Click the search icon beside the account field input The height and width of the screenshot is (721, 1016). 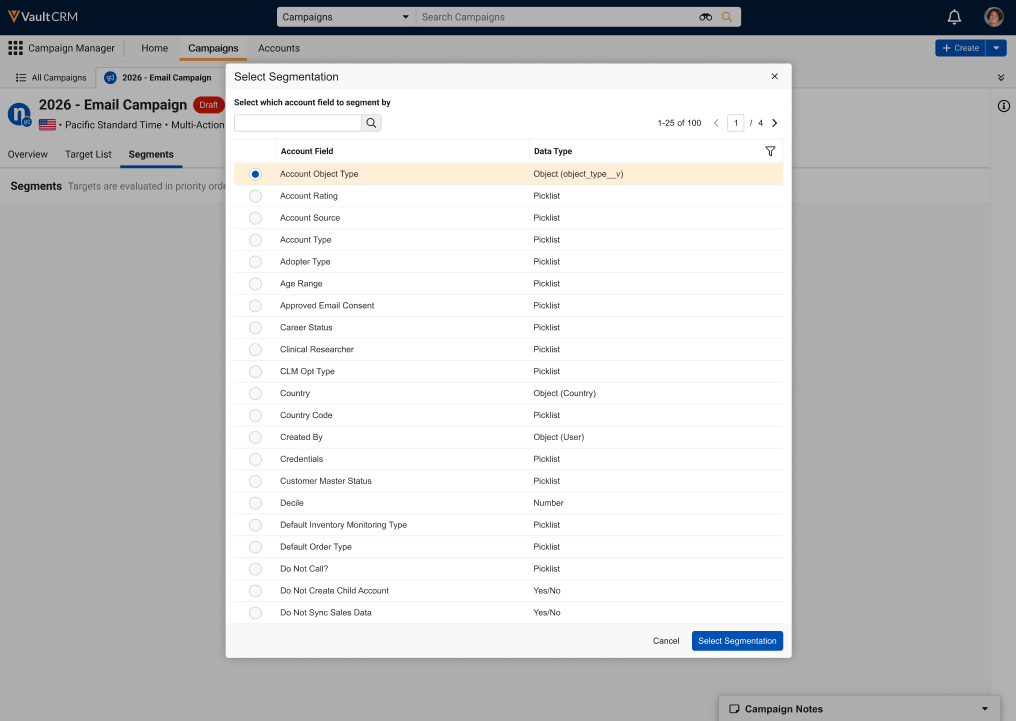(x=371, y=123)
